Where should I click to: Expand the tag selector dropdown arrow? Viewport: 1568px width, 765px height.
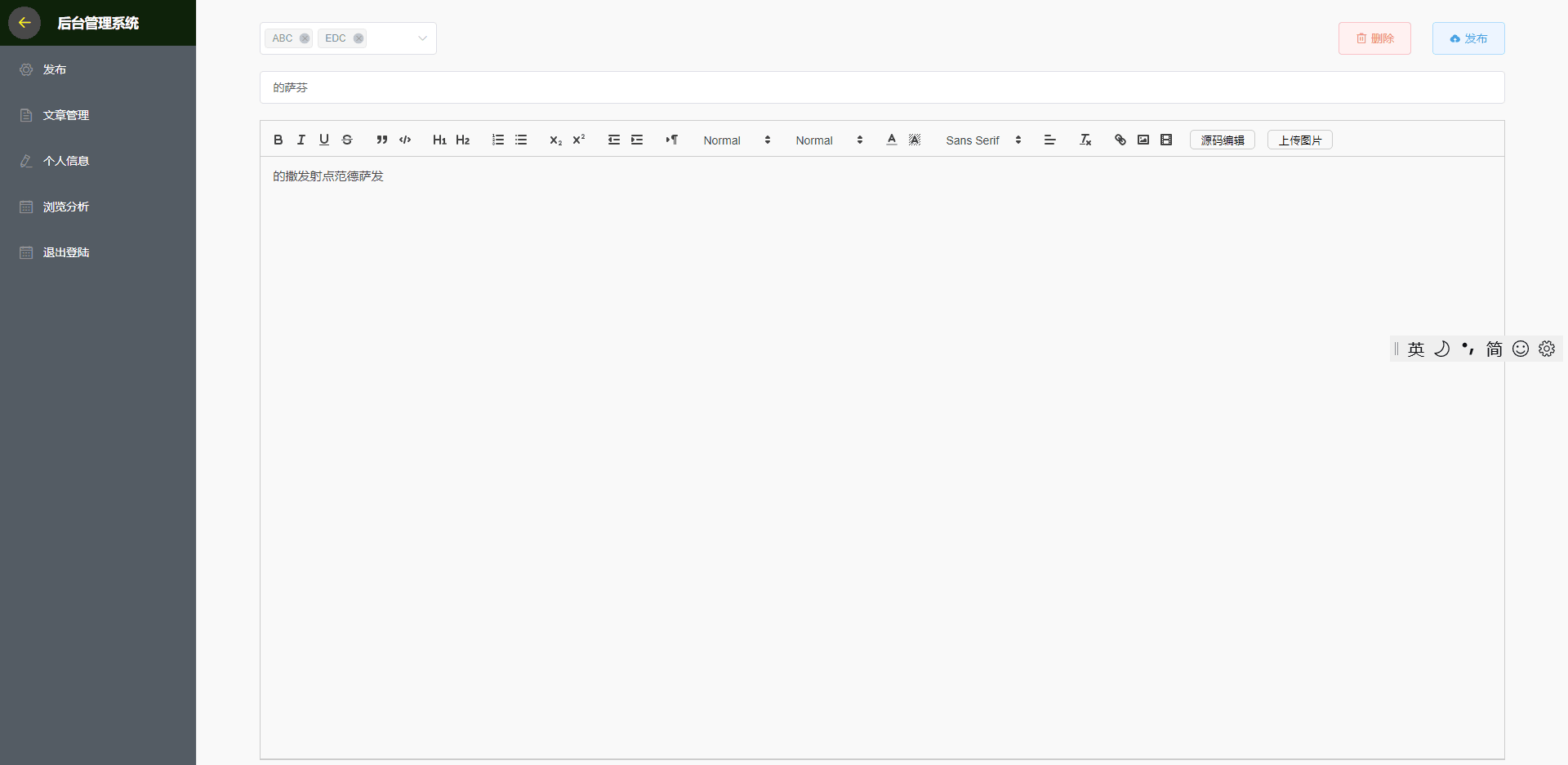click(x=422, y=38)
